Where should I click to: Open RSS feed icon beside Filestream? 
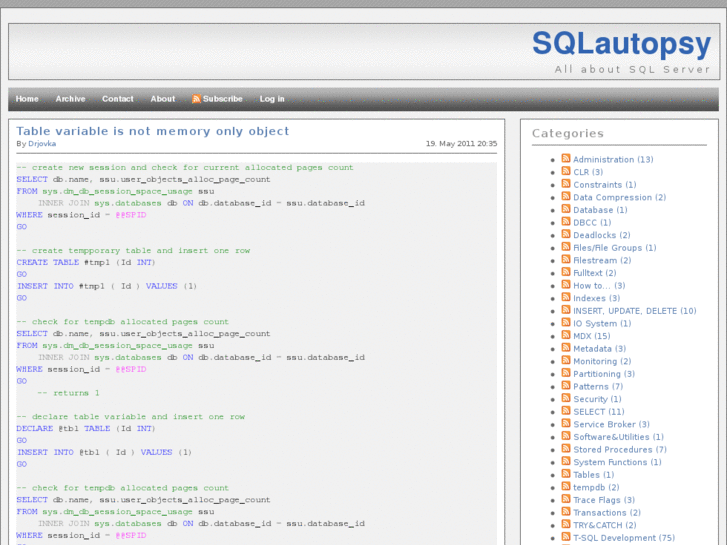coord(566,259)
